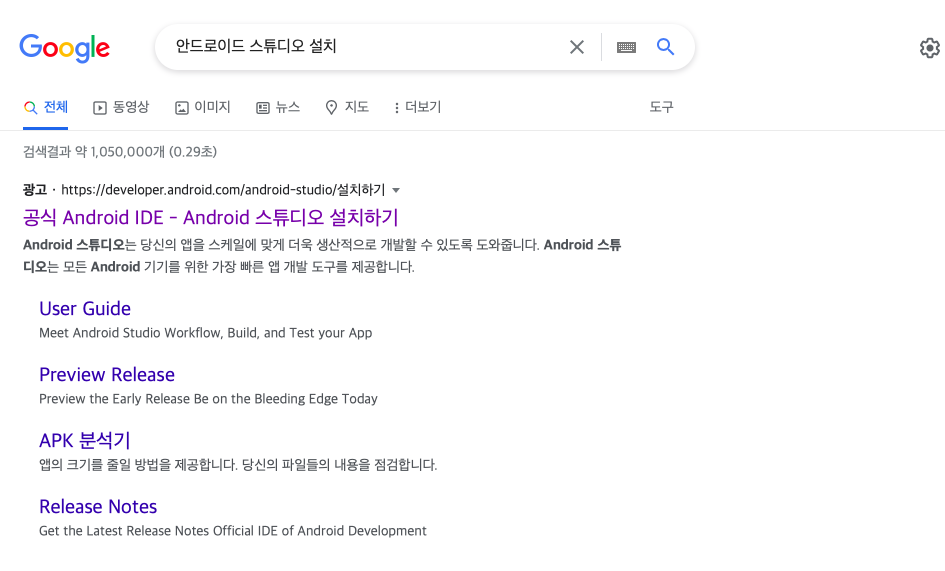
Task: Click the newspaper icon beside 뉴스
Action: [263, 108]
